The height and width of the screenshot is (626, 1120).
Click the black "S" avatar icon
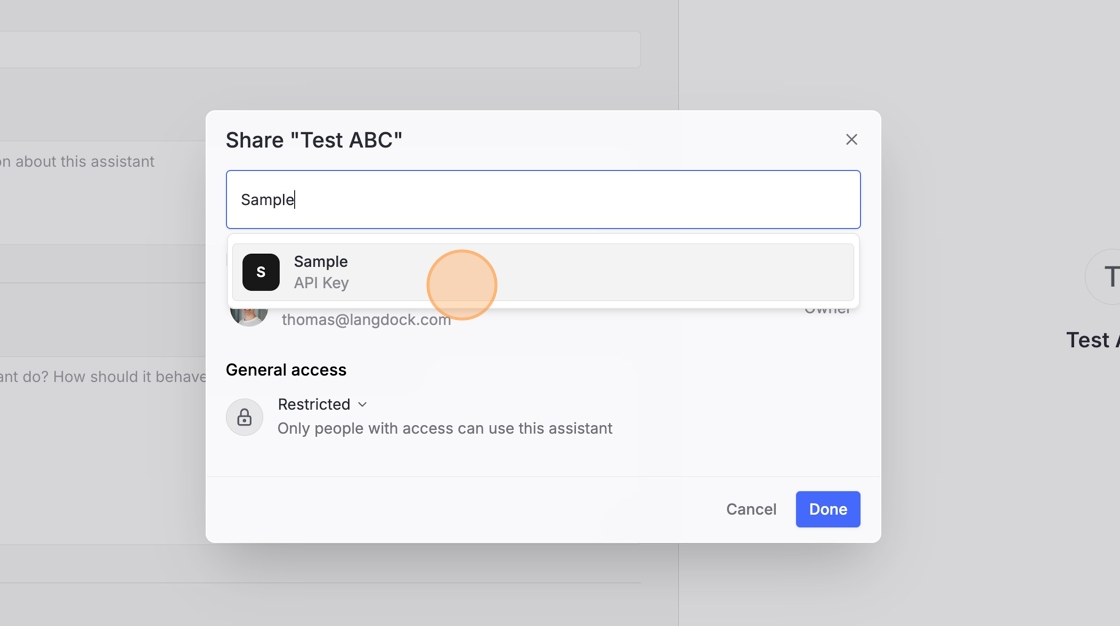[x=261, y=272]
